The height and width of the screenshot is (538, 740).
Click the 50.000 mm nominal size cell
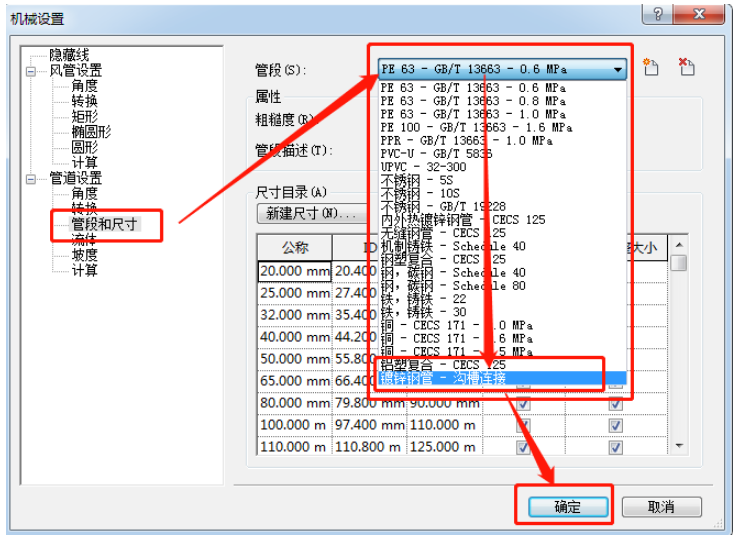coord(295,359)
